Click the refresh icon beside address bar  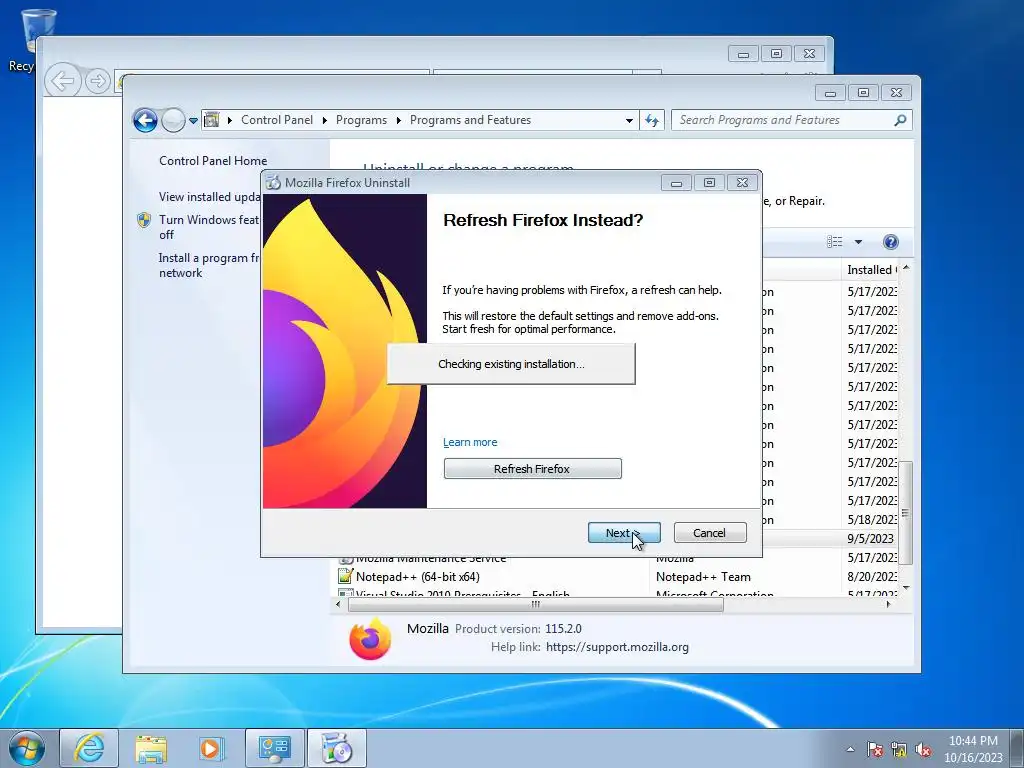click(652, 120)
